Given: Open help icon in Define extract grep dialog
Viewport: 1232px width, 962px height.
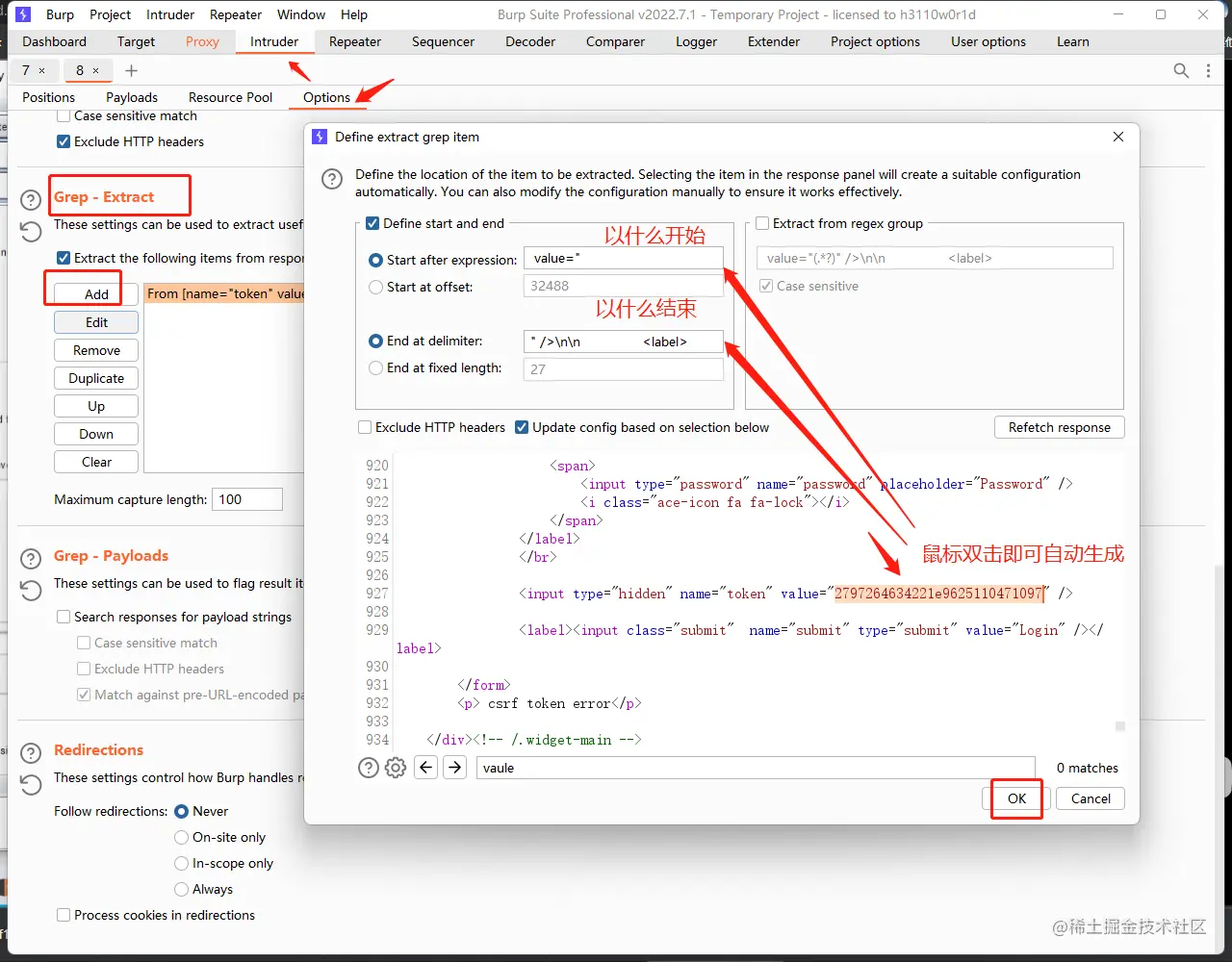Looking at the screenshot, I should (331, 179).
